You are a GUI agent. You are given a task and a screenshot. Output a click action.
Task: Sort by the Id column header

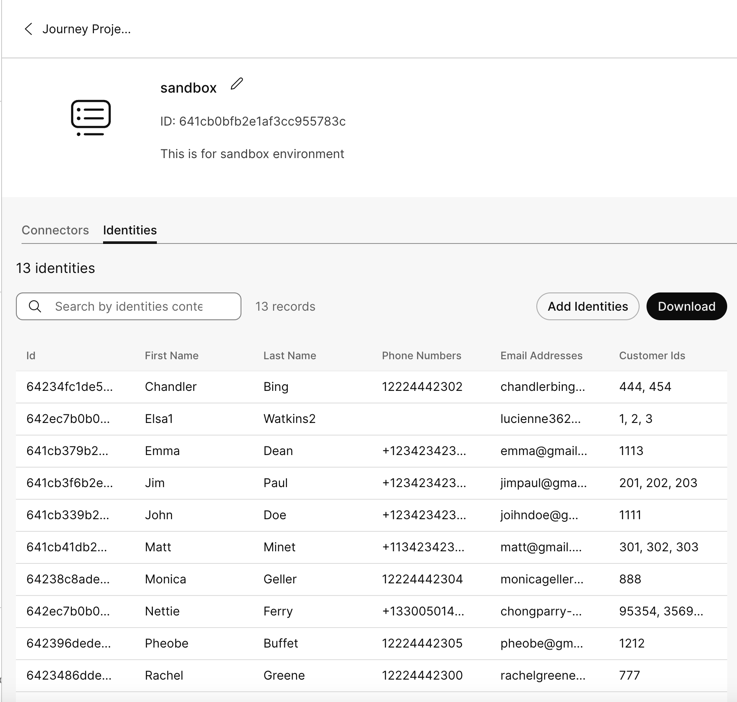[31, 356]
